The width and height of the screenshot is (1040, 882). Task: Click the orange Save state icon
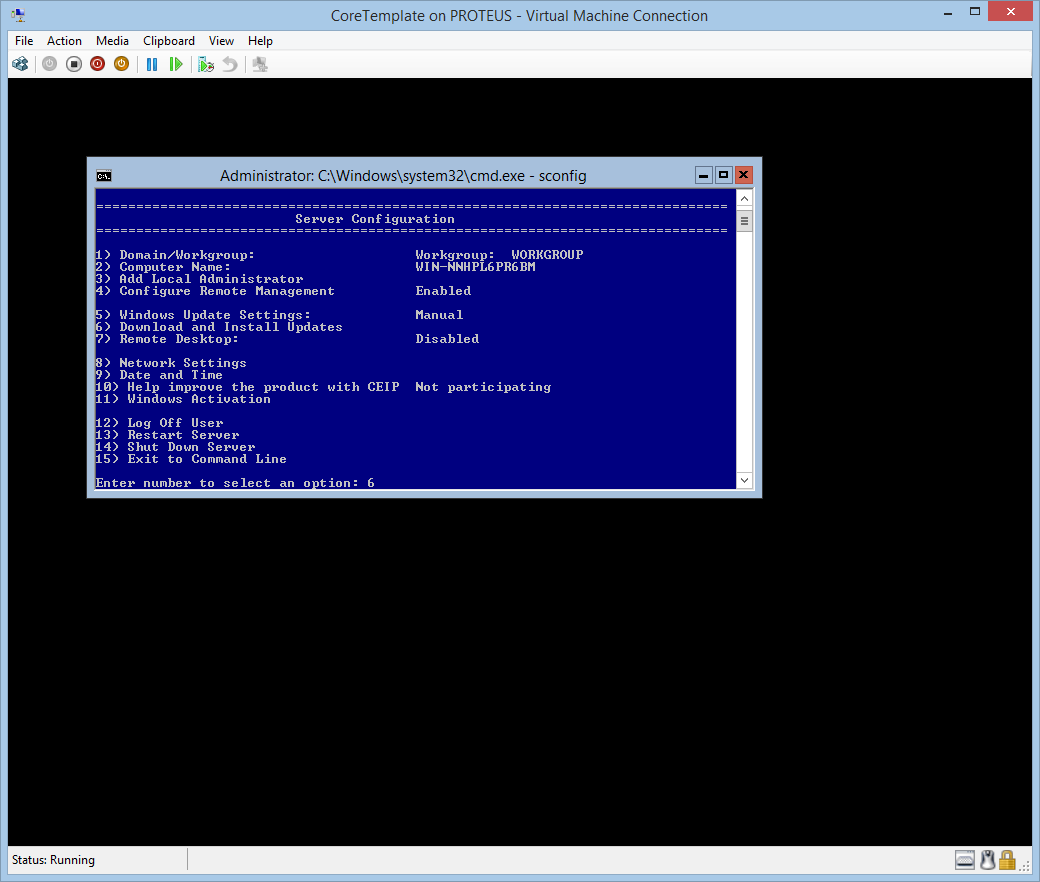point(121,64)
